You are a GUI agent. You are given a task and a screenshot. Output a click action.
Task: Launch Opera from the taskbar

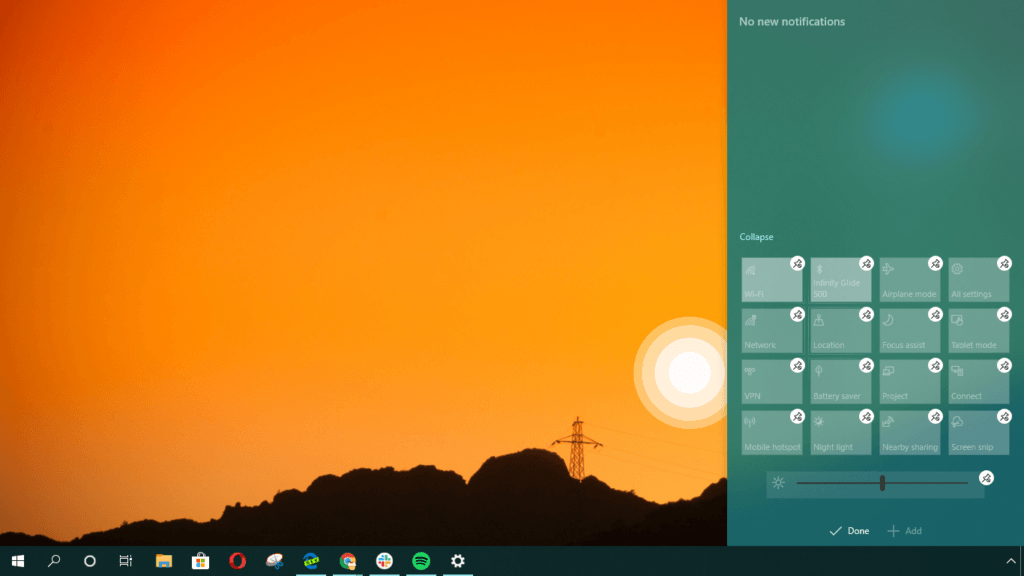point(236,562)
